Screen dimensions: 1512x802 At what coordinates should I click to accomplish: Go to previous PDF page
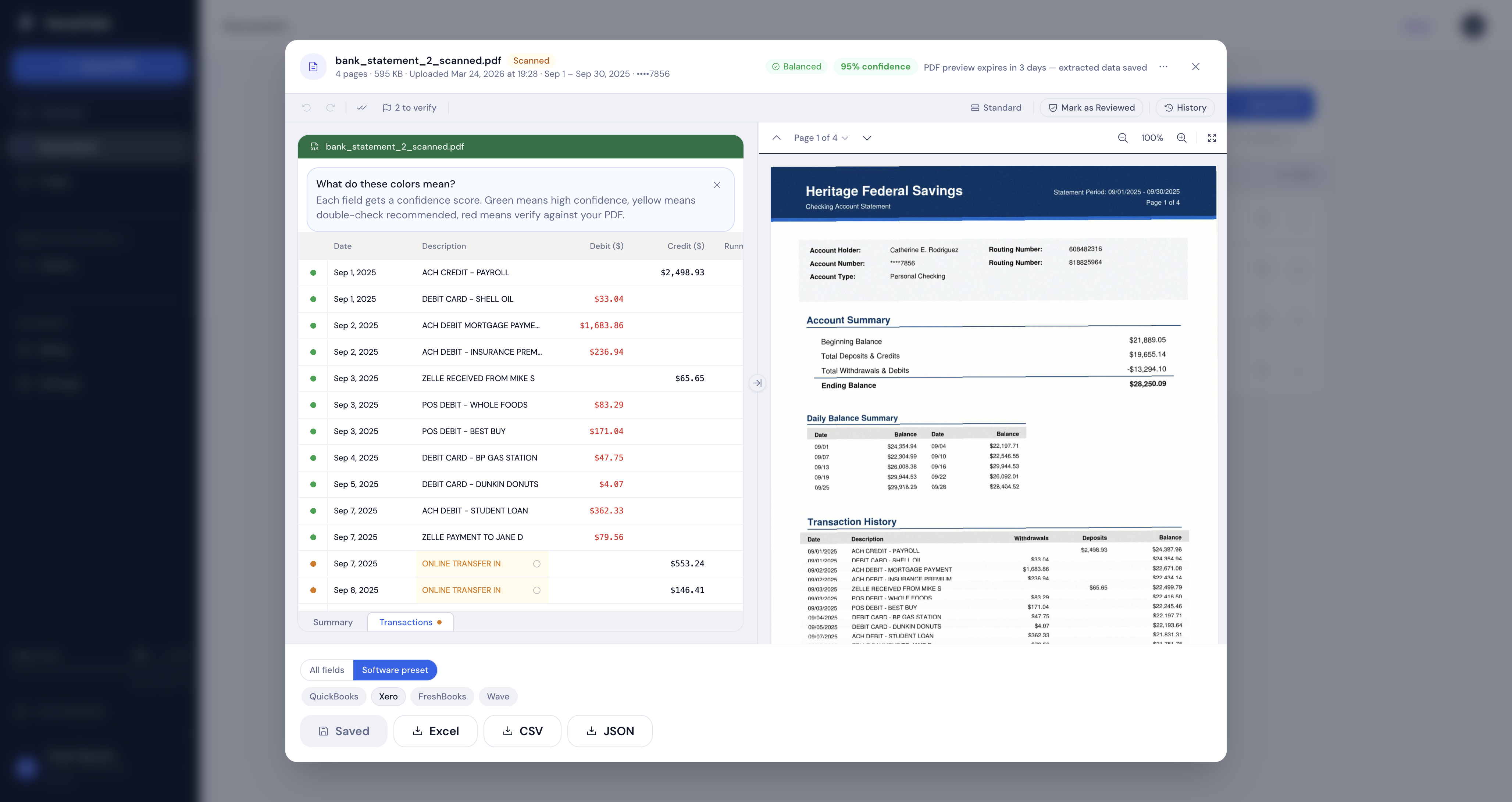coord(777,138)
